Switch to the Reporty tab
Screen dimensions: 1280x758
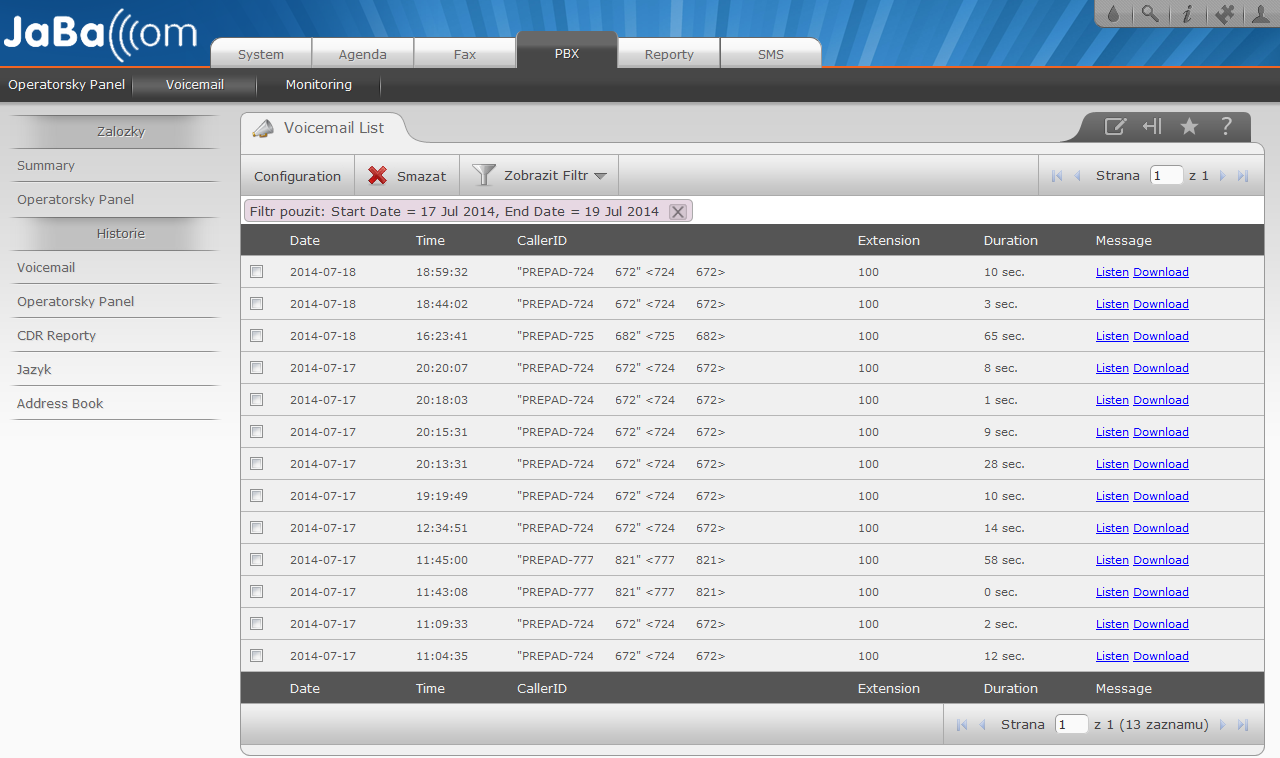(669, 54)
